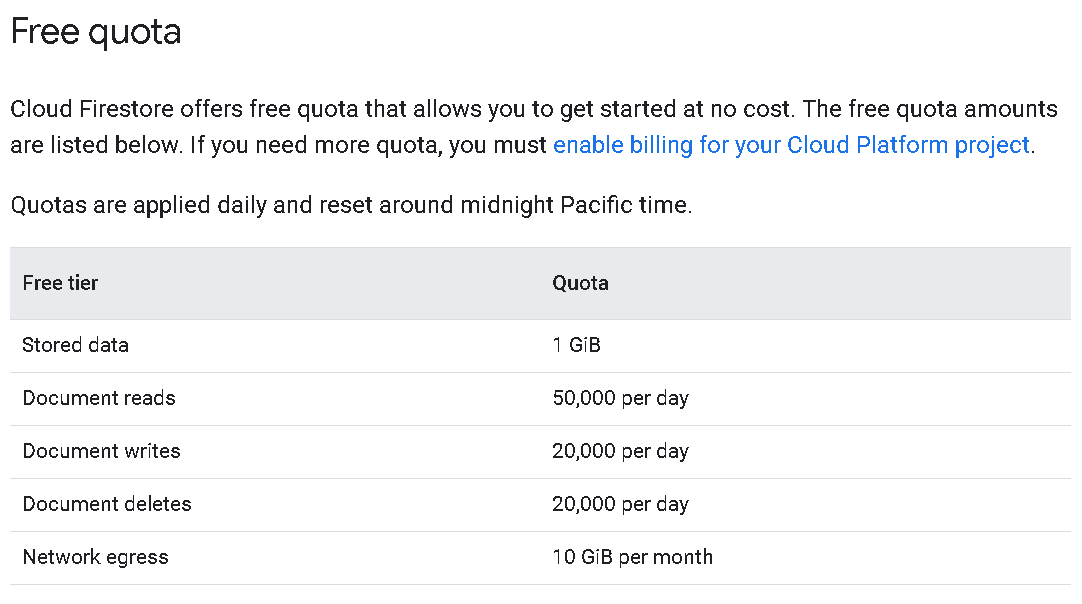
Task: Click the 50,000 per day value
Action: (620, 398)
